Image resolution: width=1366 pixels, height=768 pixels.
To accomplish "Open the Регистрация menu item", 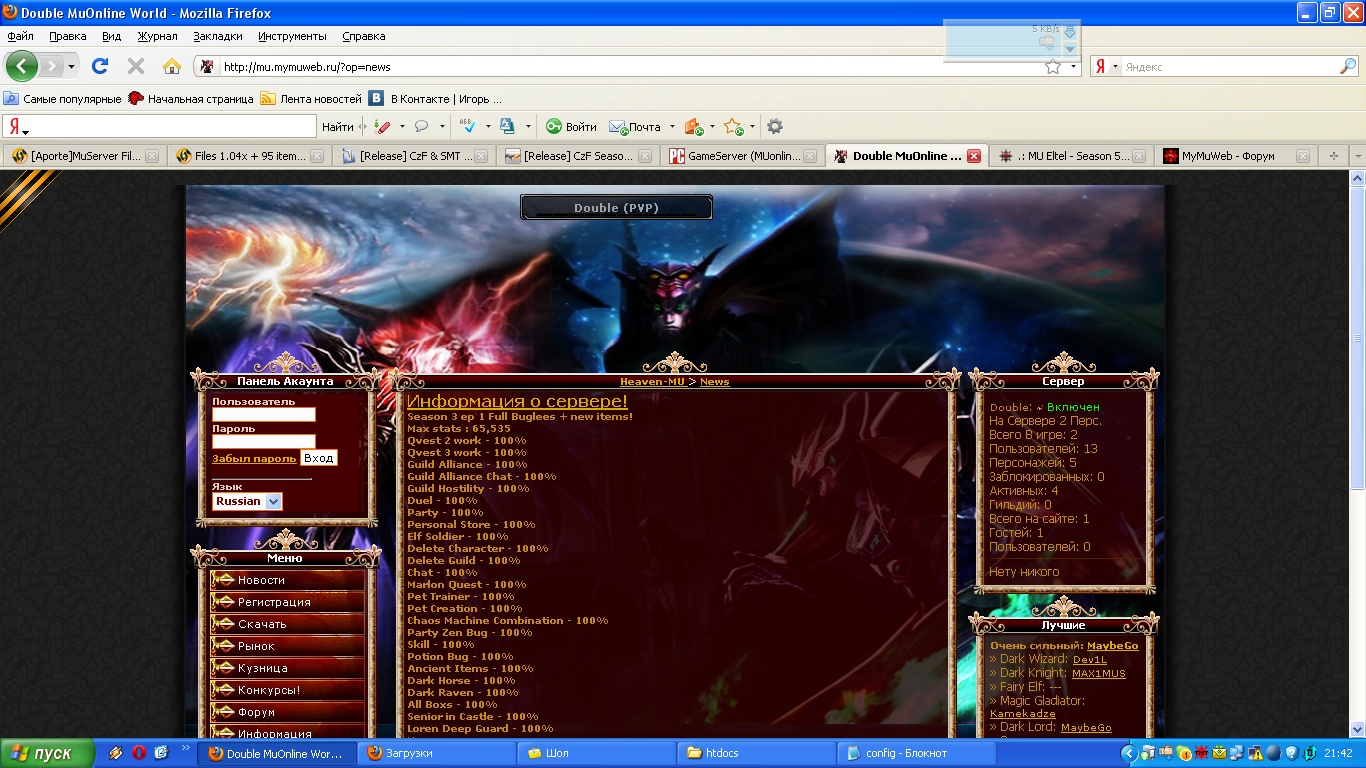I will pyautogui.click(x=288, y=602).
